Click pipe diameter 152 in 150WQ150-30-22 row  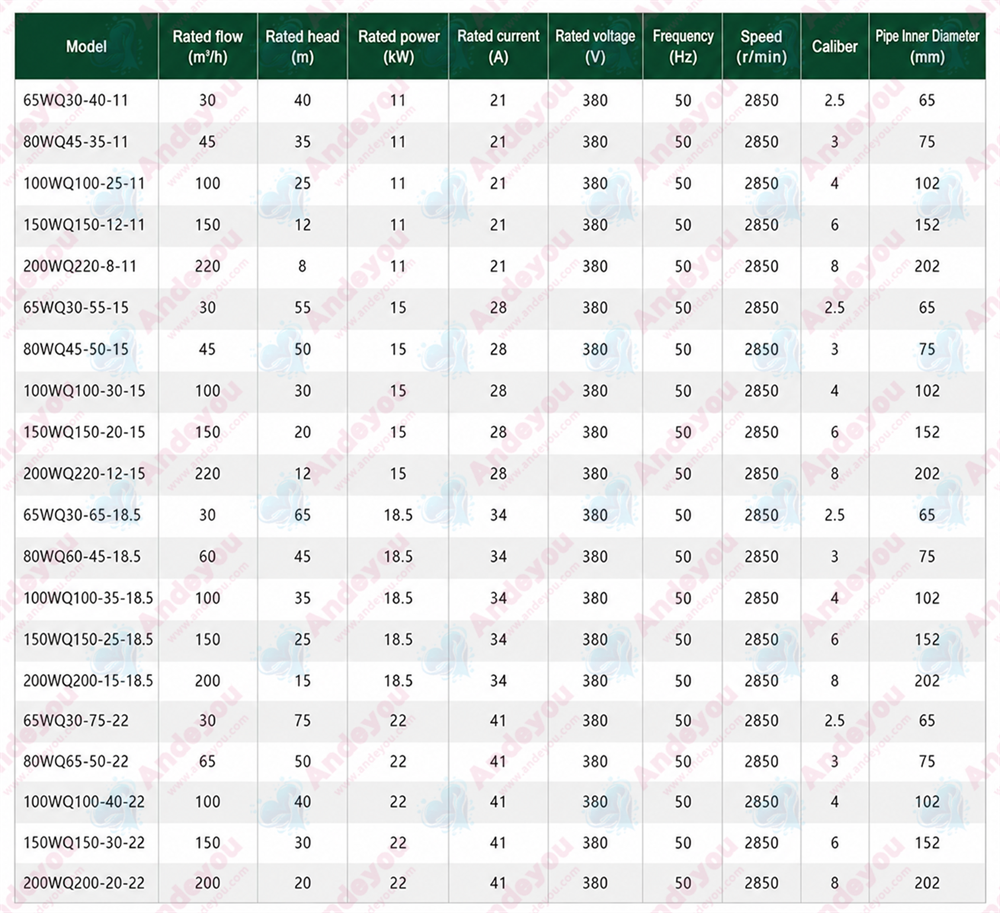(927, 842)
